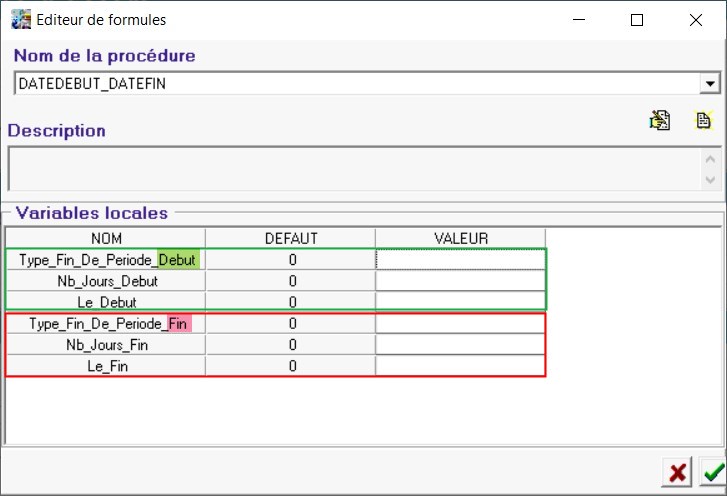
Task: Click the VALEUR column header
Action: [460, 238]
